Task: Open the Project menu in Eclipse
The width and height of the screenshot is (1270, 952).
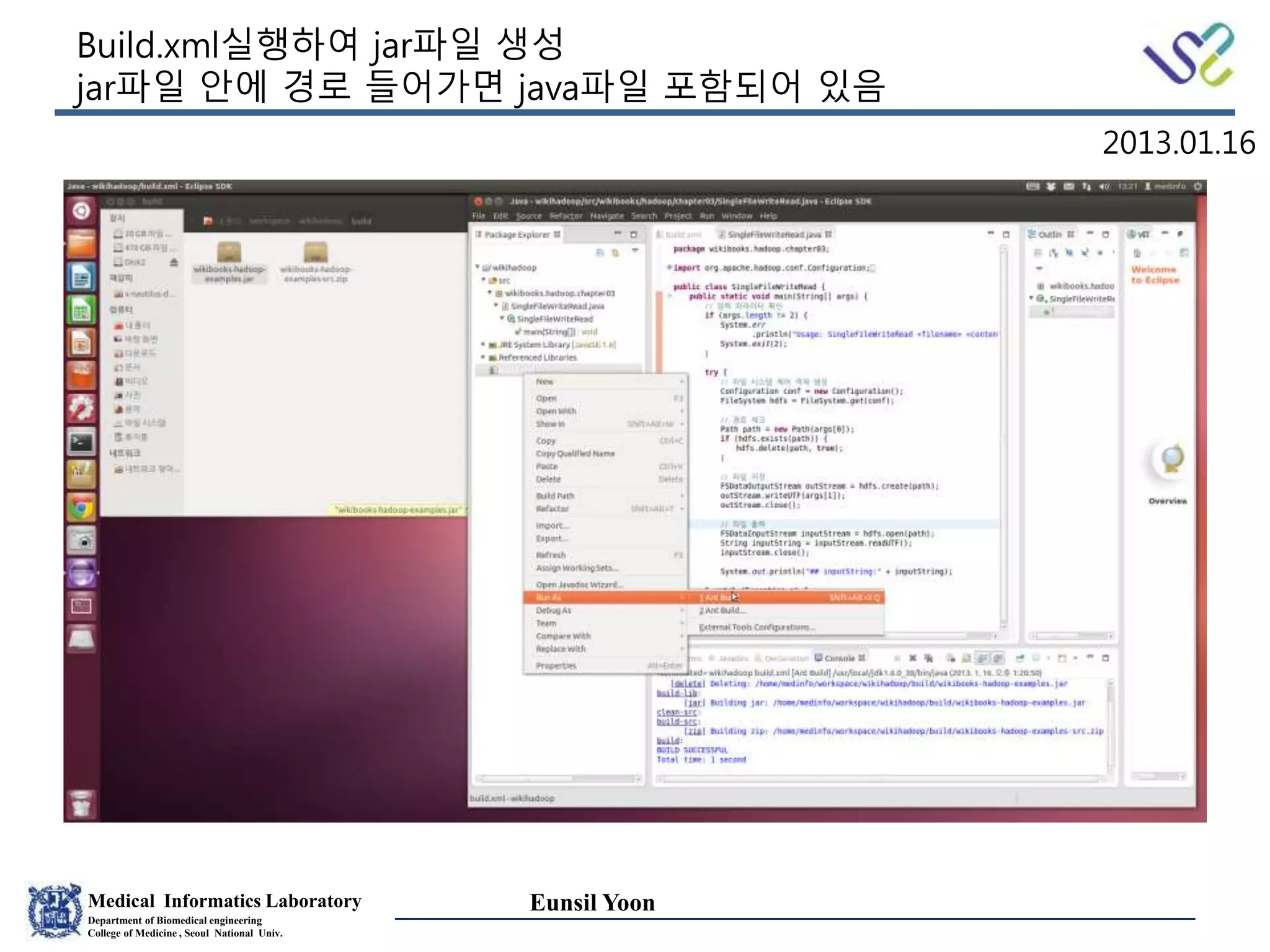Action: tap(678, 216)
